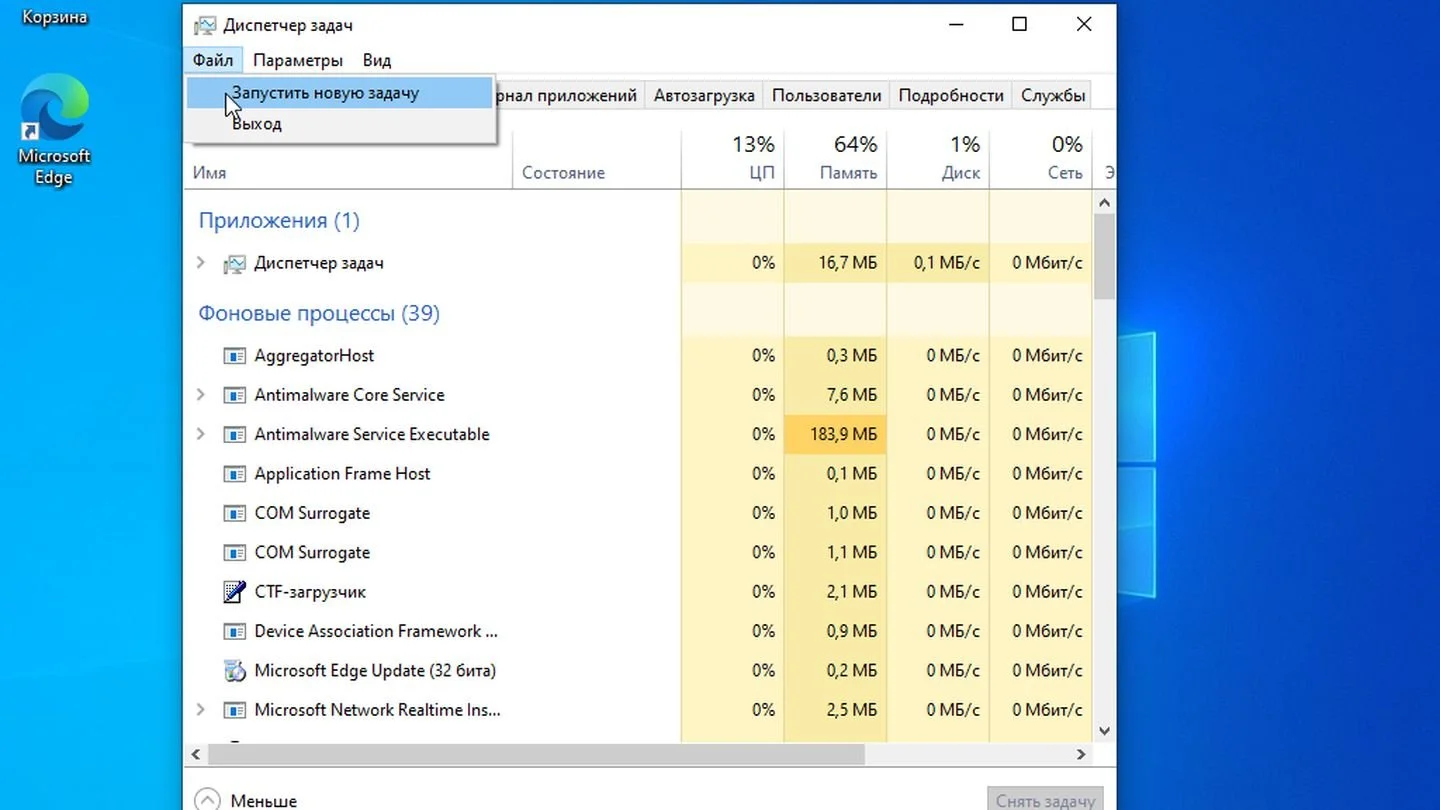Viewport: 1440px width, 810px height.
Task: Select CTF-загрузчик process name
Action: pos(310,592)
